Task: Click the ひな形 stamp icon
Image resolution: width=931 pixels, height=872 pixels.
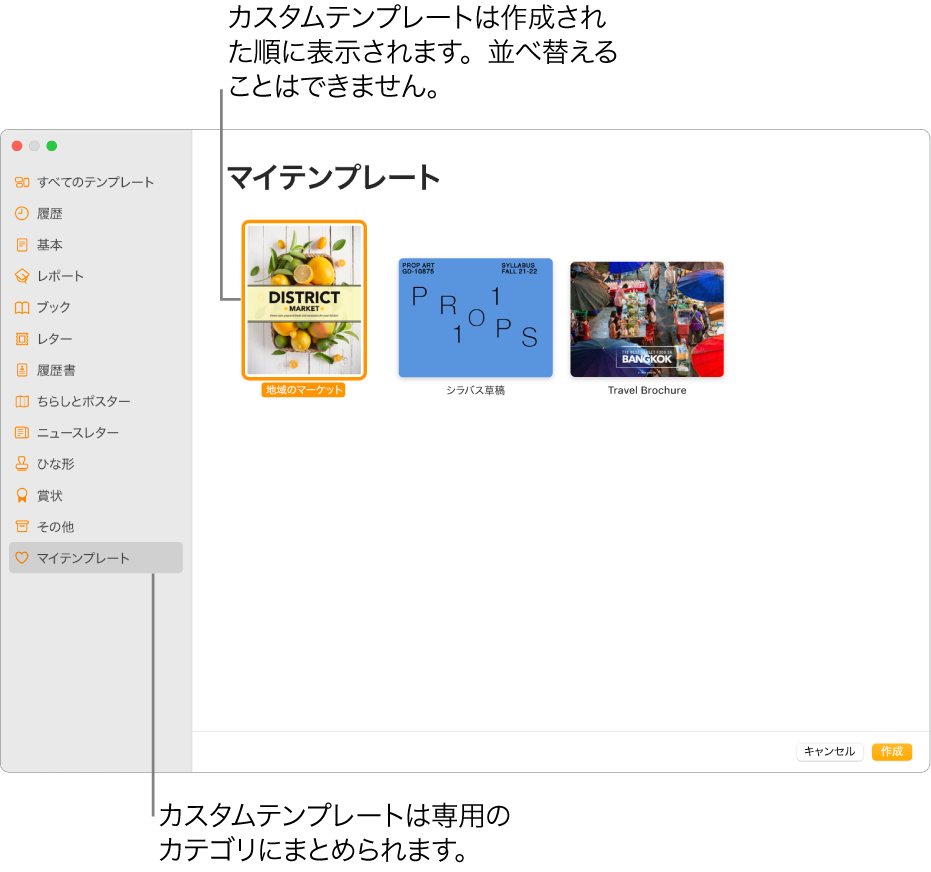Action: pyautogui.click(x=22, y=464)
